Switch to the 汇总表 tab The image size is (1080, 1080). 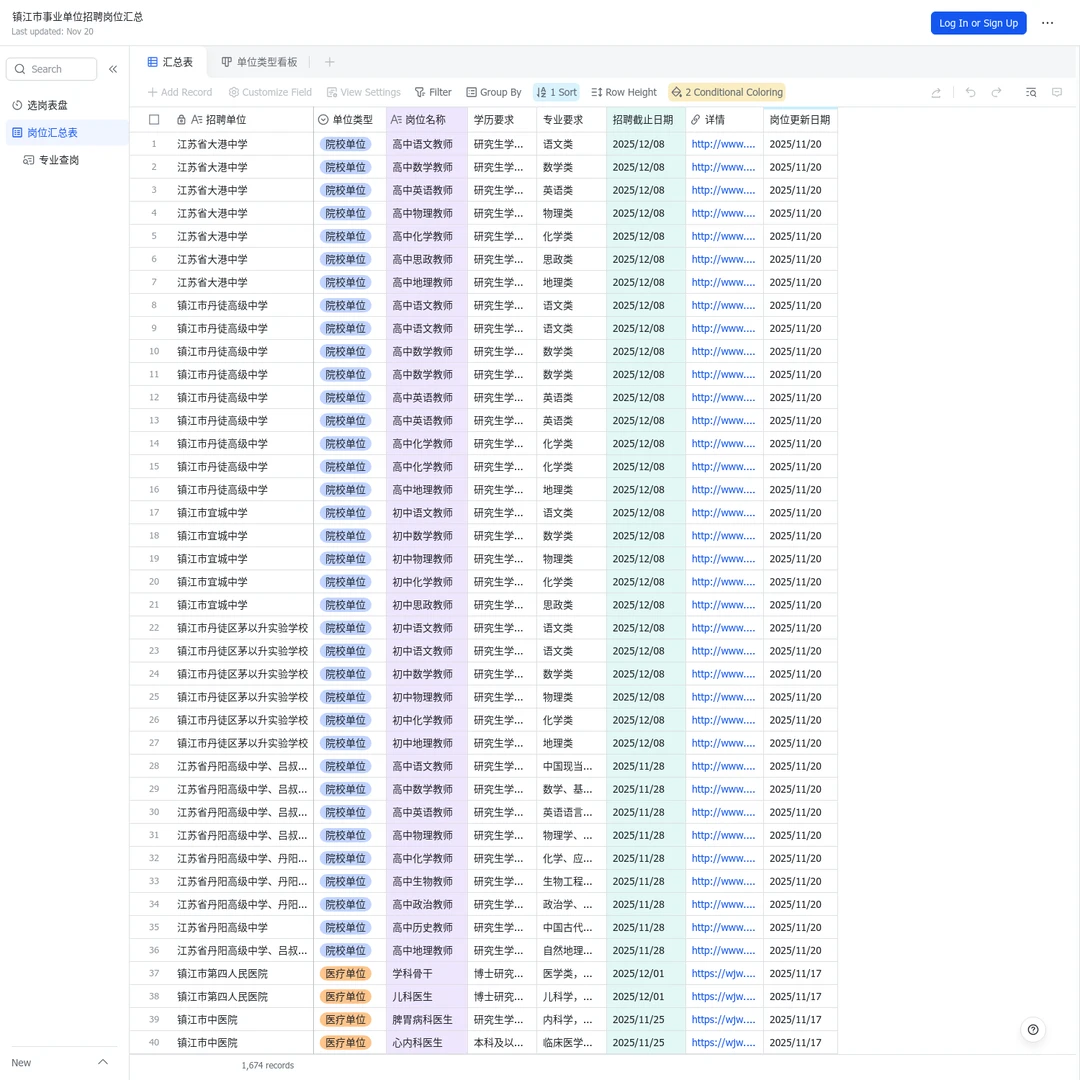tap(170, 62)
